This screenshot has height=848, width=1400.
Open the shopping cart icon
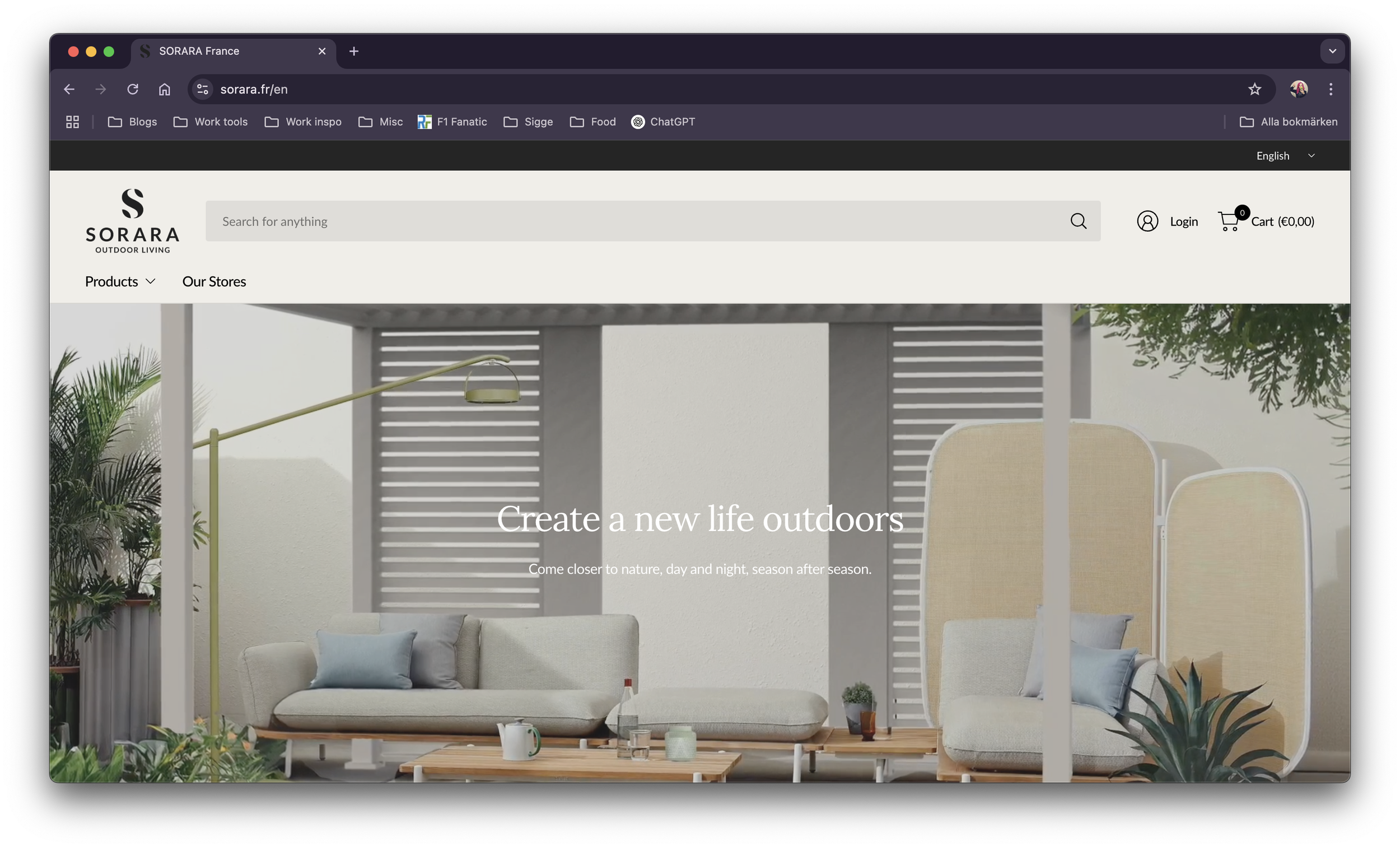click(x=1229, y=221)
